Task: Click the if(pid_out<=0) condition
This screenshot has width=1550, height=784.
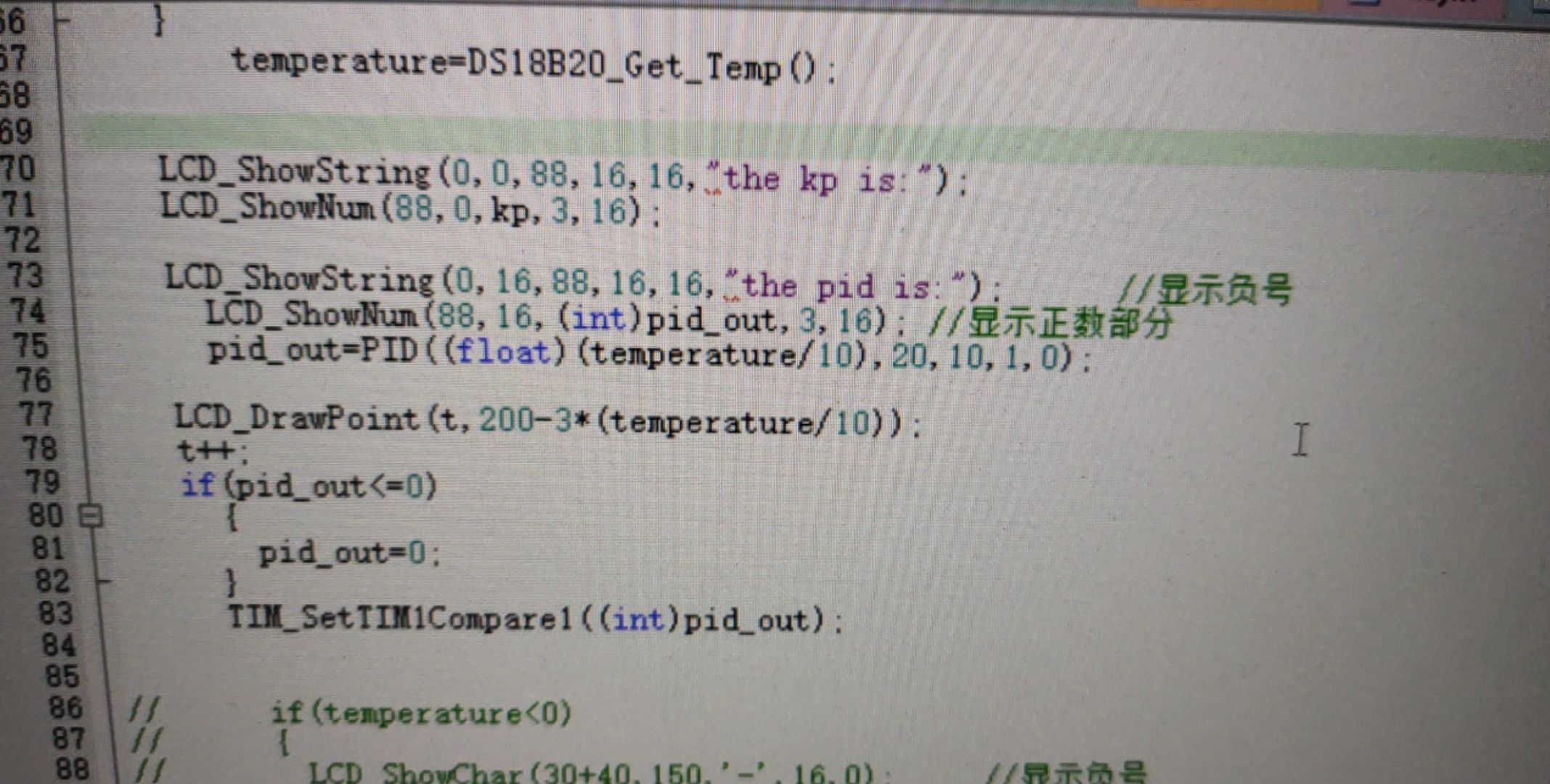Action: click(x=309, y=486)
